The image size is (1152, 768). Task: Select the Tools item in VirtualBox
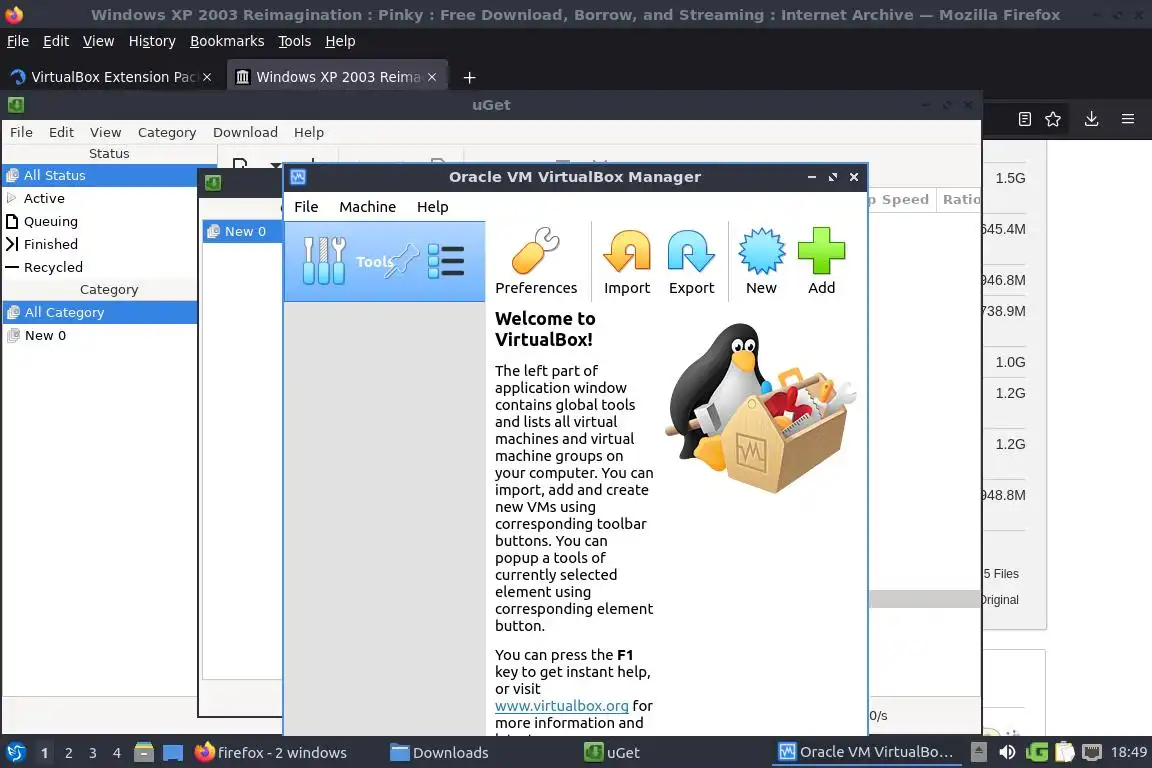point(384,262)
